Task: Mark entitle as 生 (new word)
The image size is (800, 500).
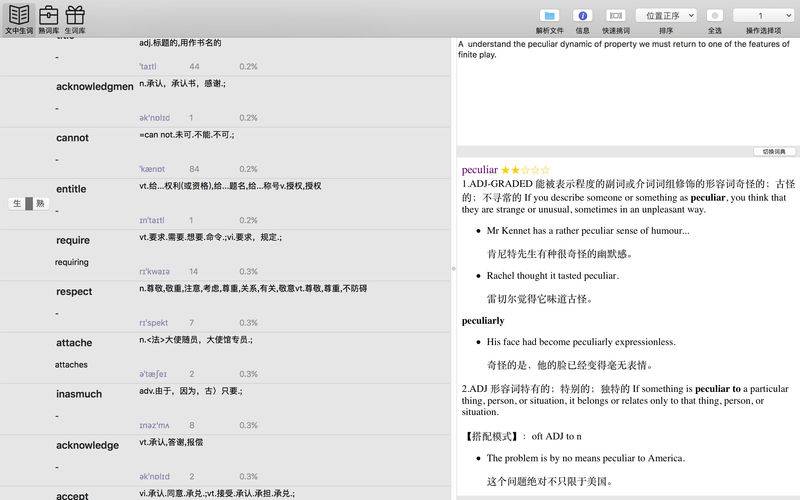Action: [x=17, y=204]
